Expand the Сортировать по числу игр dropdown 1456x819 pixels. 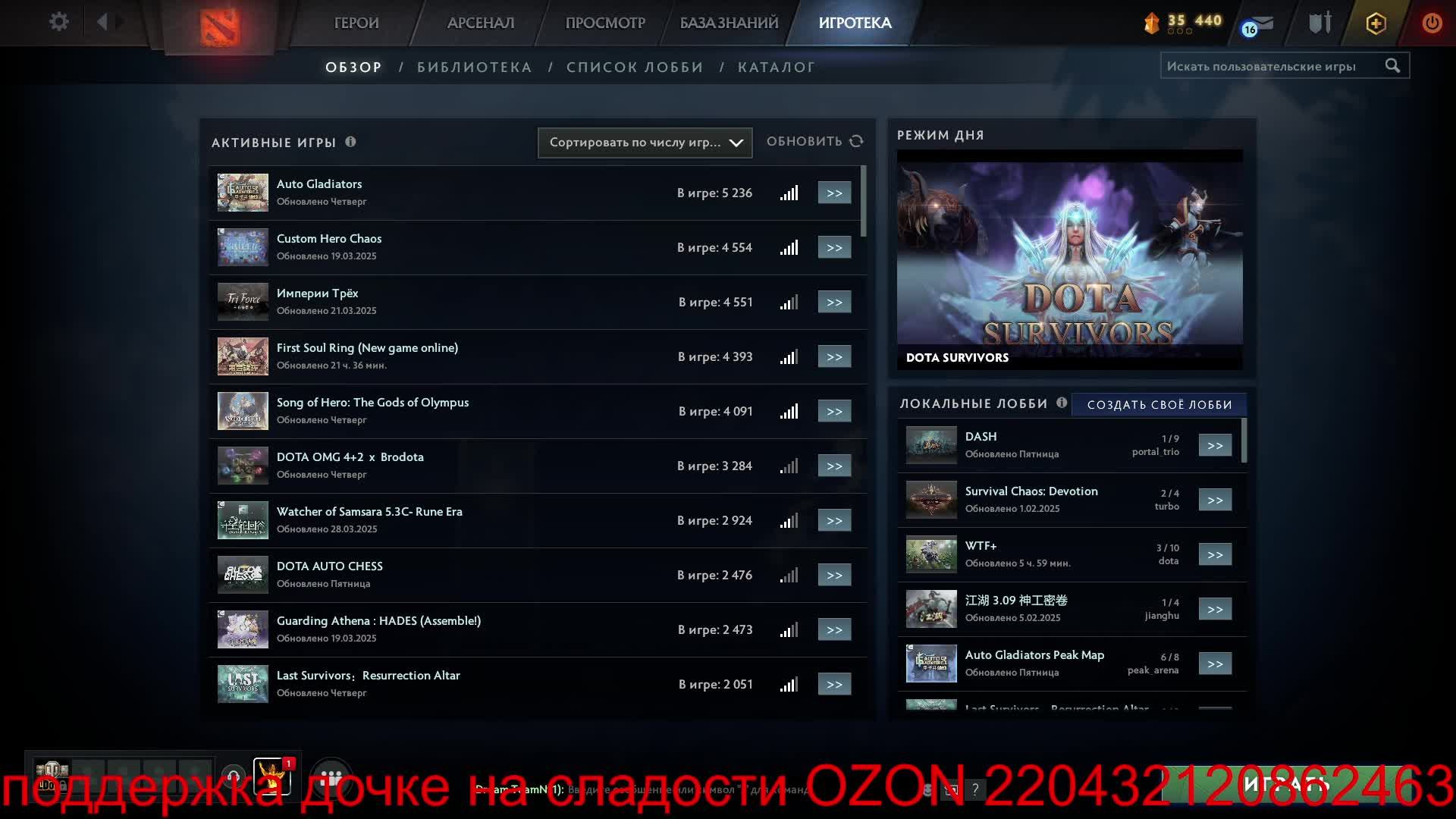pos(645,143)
